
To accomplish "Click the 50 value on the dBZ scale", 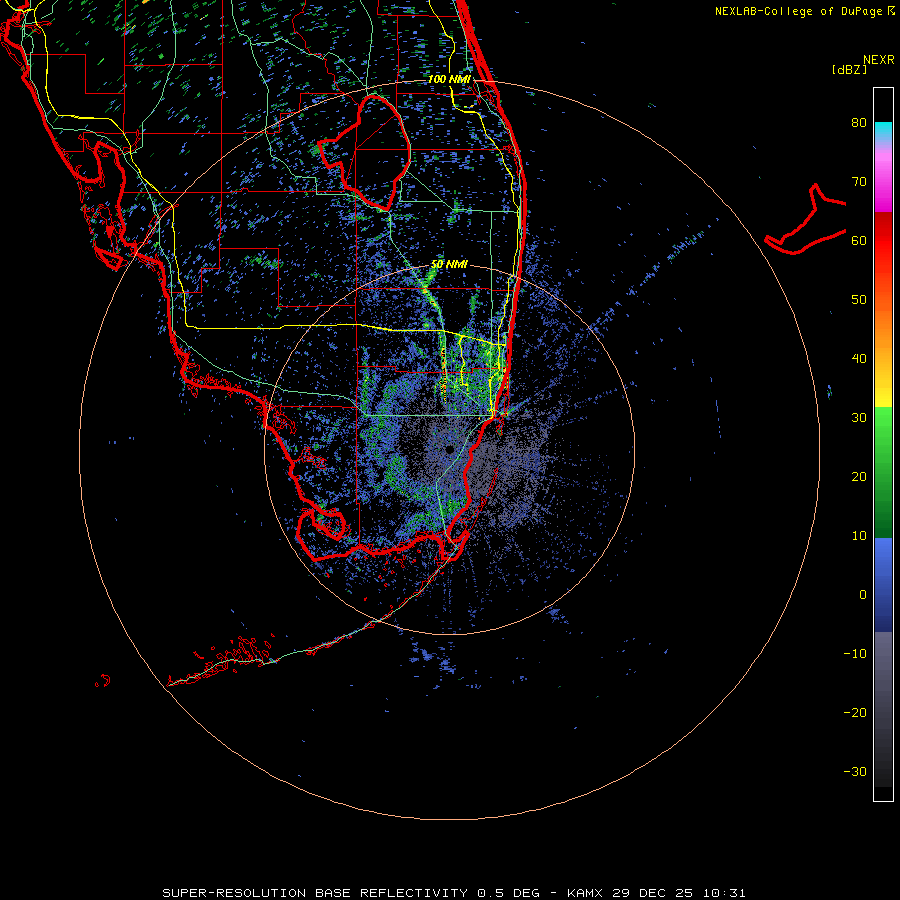I will 859,300.
